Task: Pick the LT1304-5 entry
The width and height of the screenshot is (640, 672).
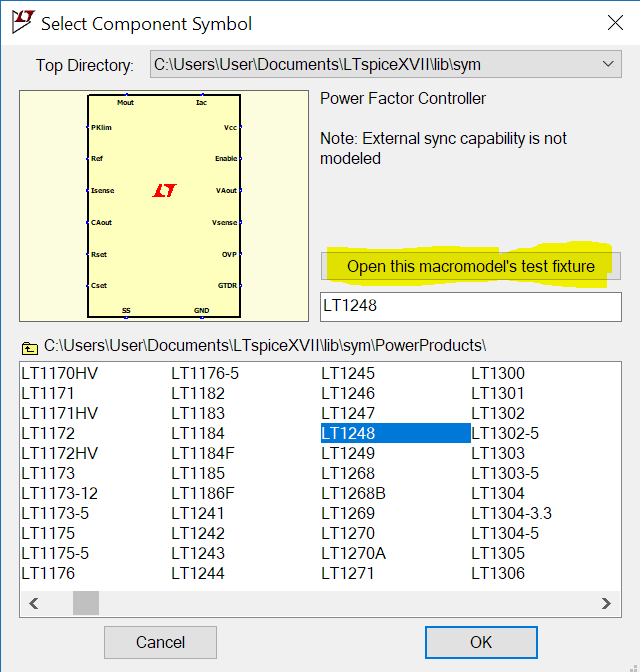Action: [x=505, y=533]
